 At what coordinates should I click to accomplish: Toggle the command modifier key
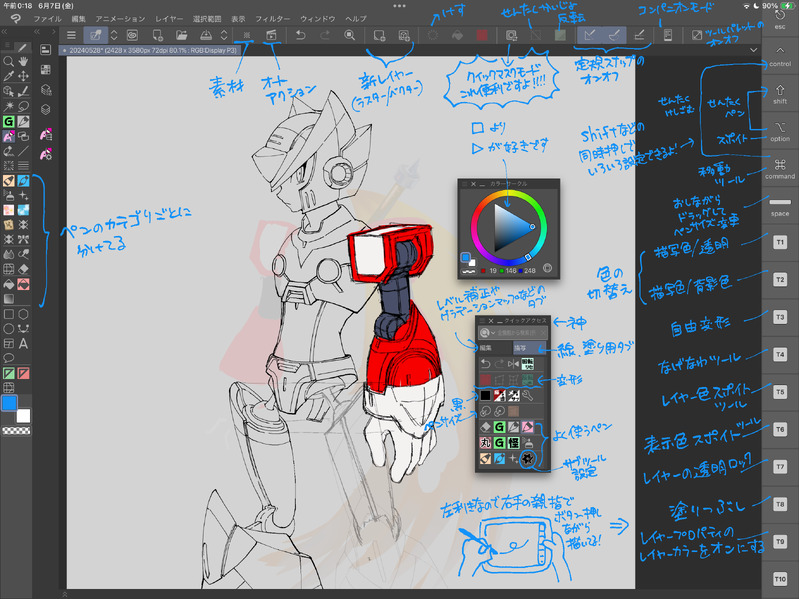(x=780, y=169)
